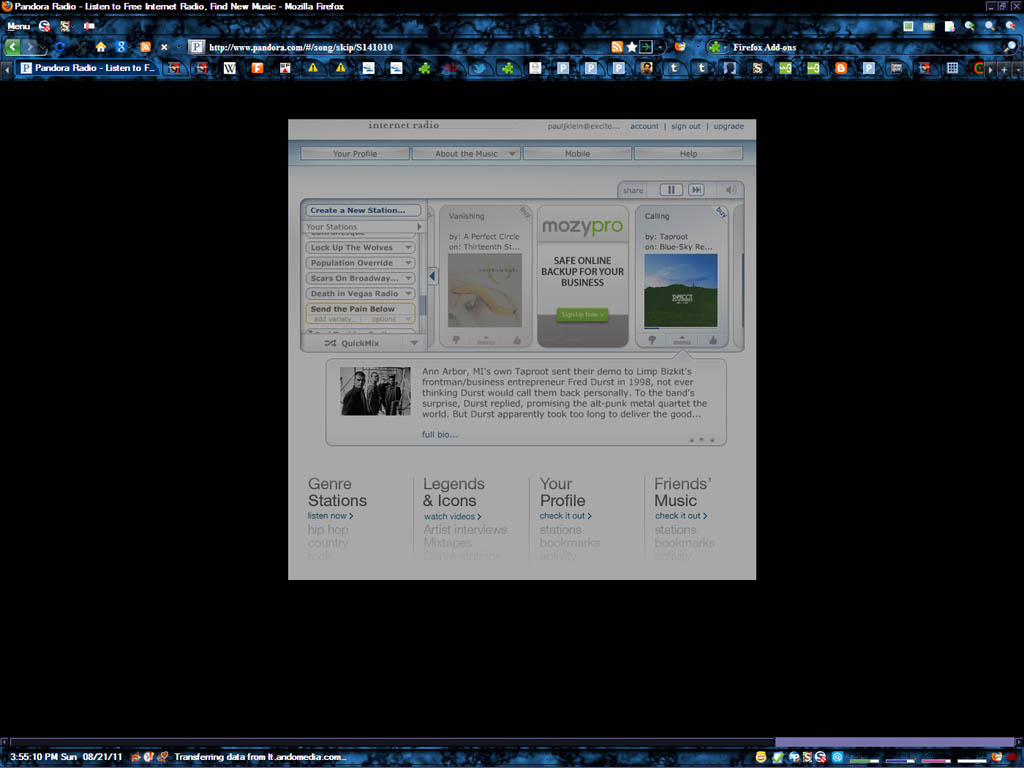The image size is (1024, 768).
Task: Open the Mobile tab
Action: pyautogui.click(x=577, y=153)
